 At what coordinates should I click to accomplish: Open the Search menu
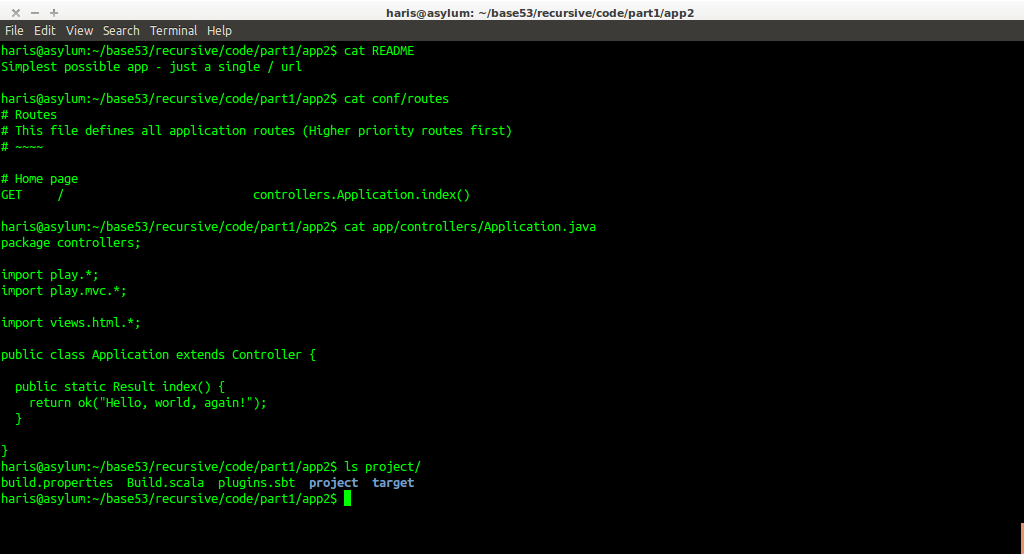[121, 31]
